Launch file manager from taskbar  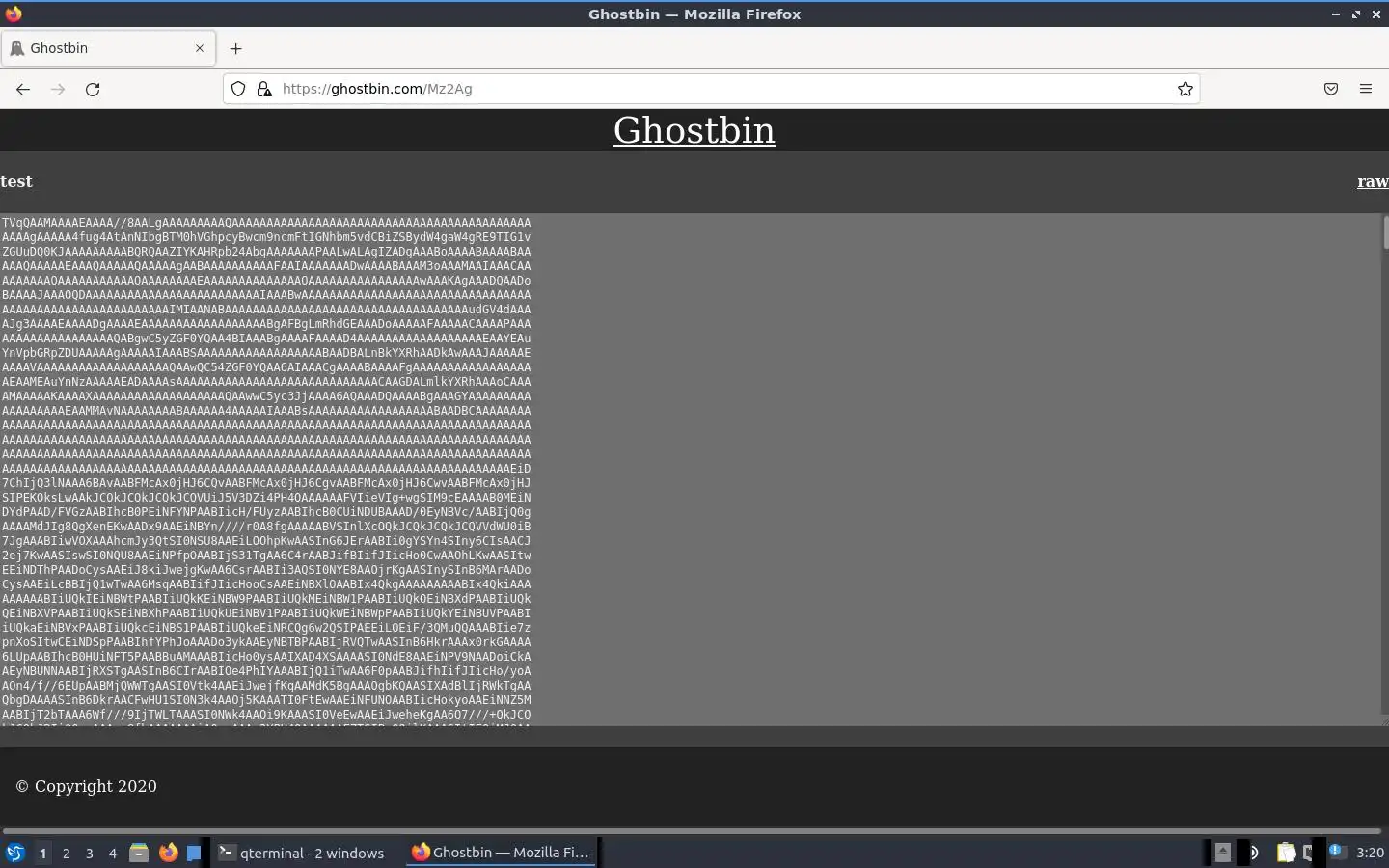pyautogui.click(x=139, y=853)
